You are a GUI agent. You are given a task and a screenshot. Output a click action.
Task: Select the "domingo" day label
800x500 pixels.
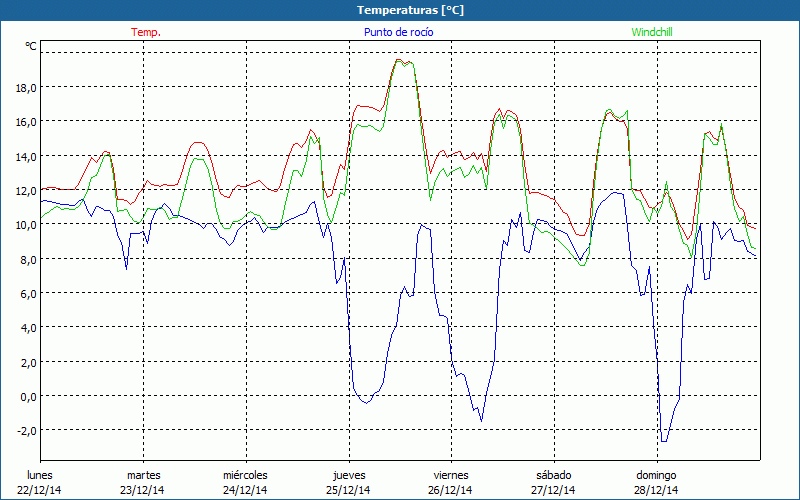[x=656, y=475]
